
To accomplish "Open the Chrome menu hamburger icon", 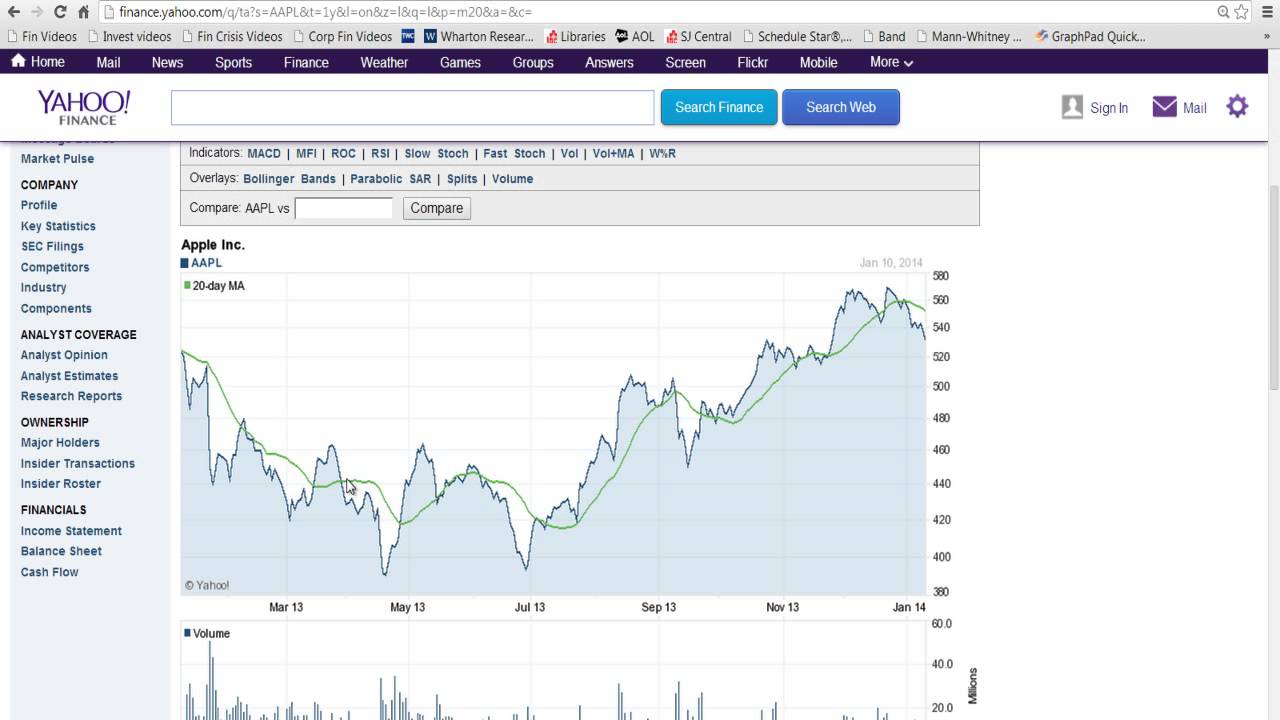I will 1265,12.
